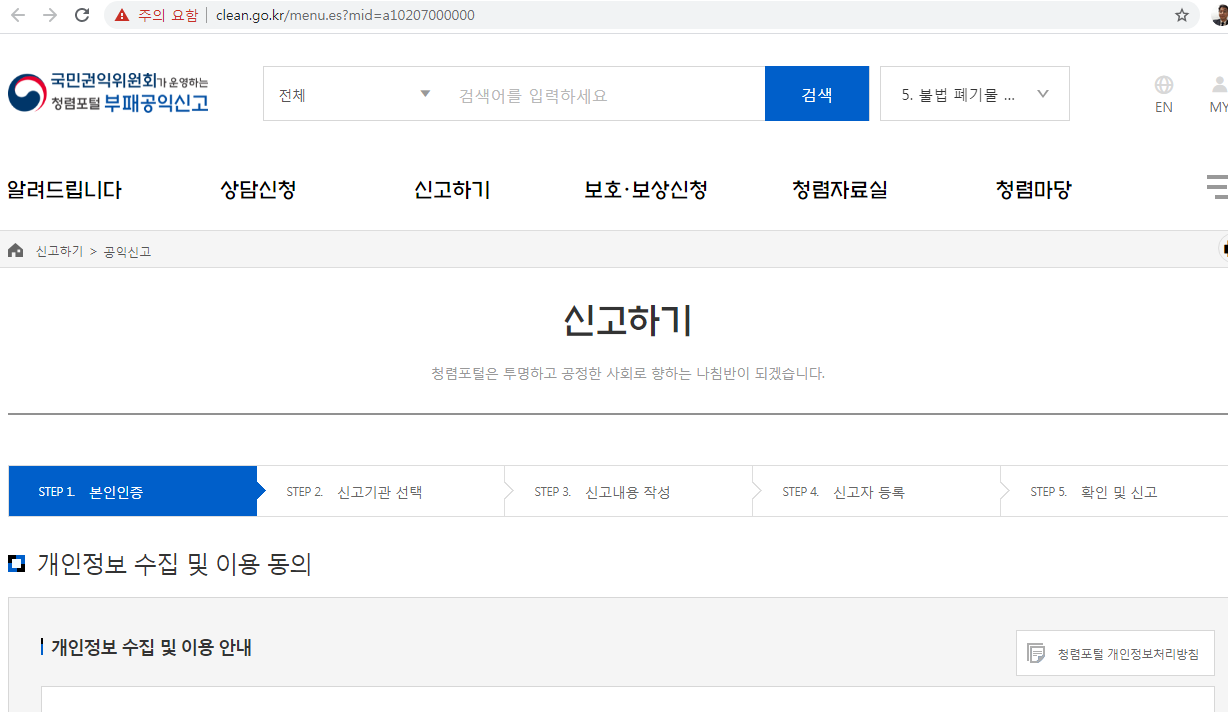Open the 상담신청 menu
The height and width of the screenshot is (712, 1228).
(258, 190)
